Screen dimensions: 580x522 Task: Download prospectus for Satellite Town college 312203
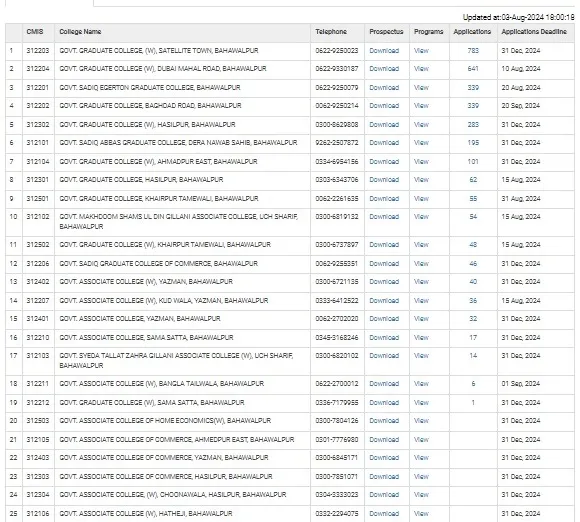click(x=384, y=51)
